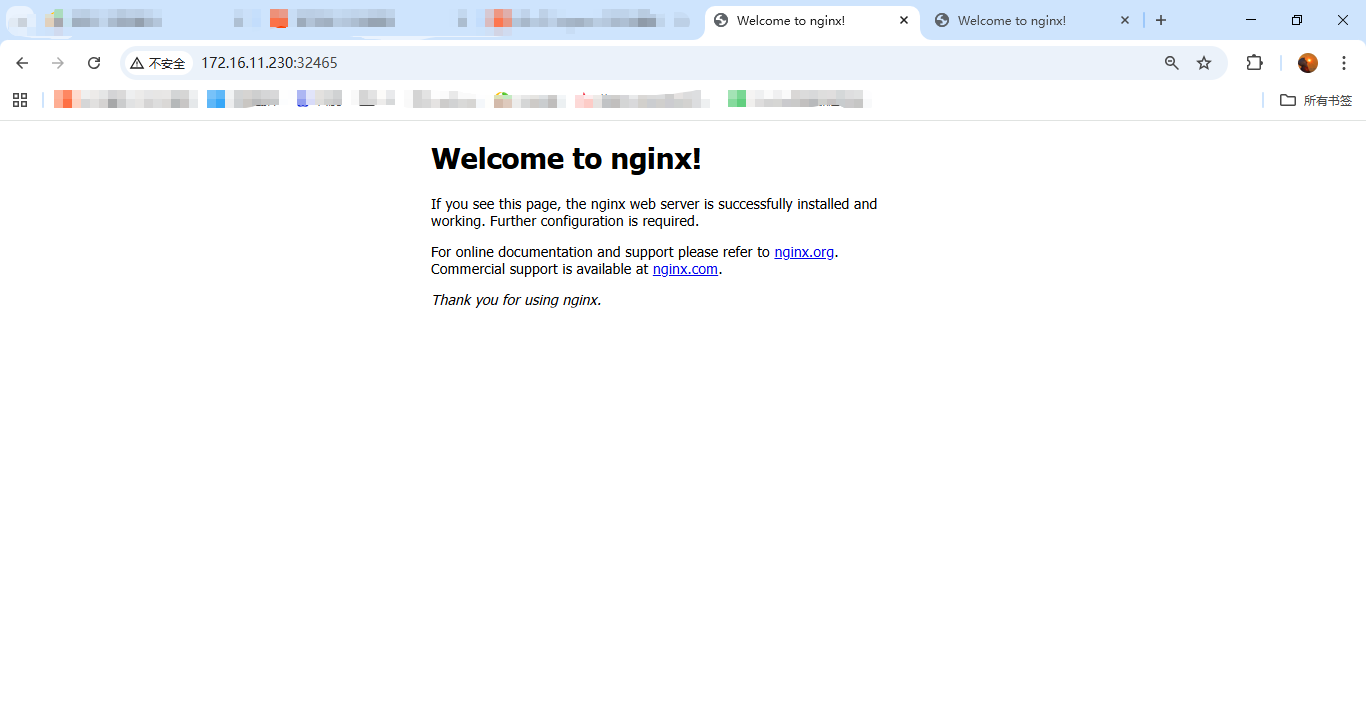Restore down the Chrome window

point(1297,20)
